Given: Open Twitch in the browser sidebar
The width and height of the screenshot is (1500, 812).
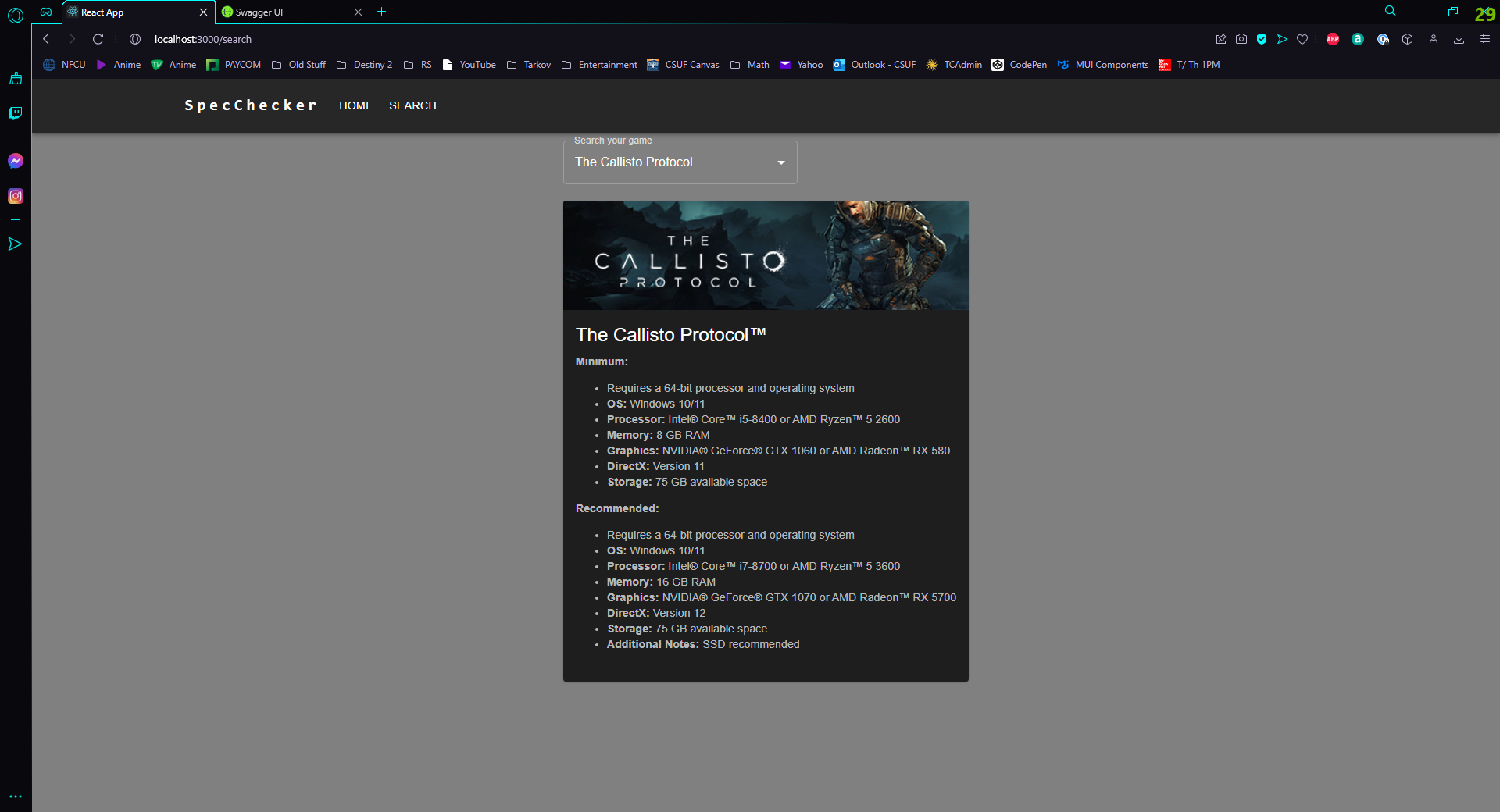Looking at the screenshot, I should pyautogui.click(x=15, y=113).
